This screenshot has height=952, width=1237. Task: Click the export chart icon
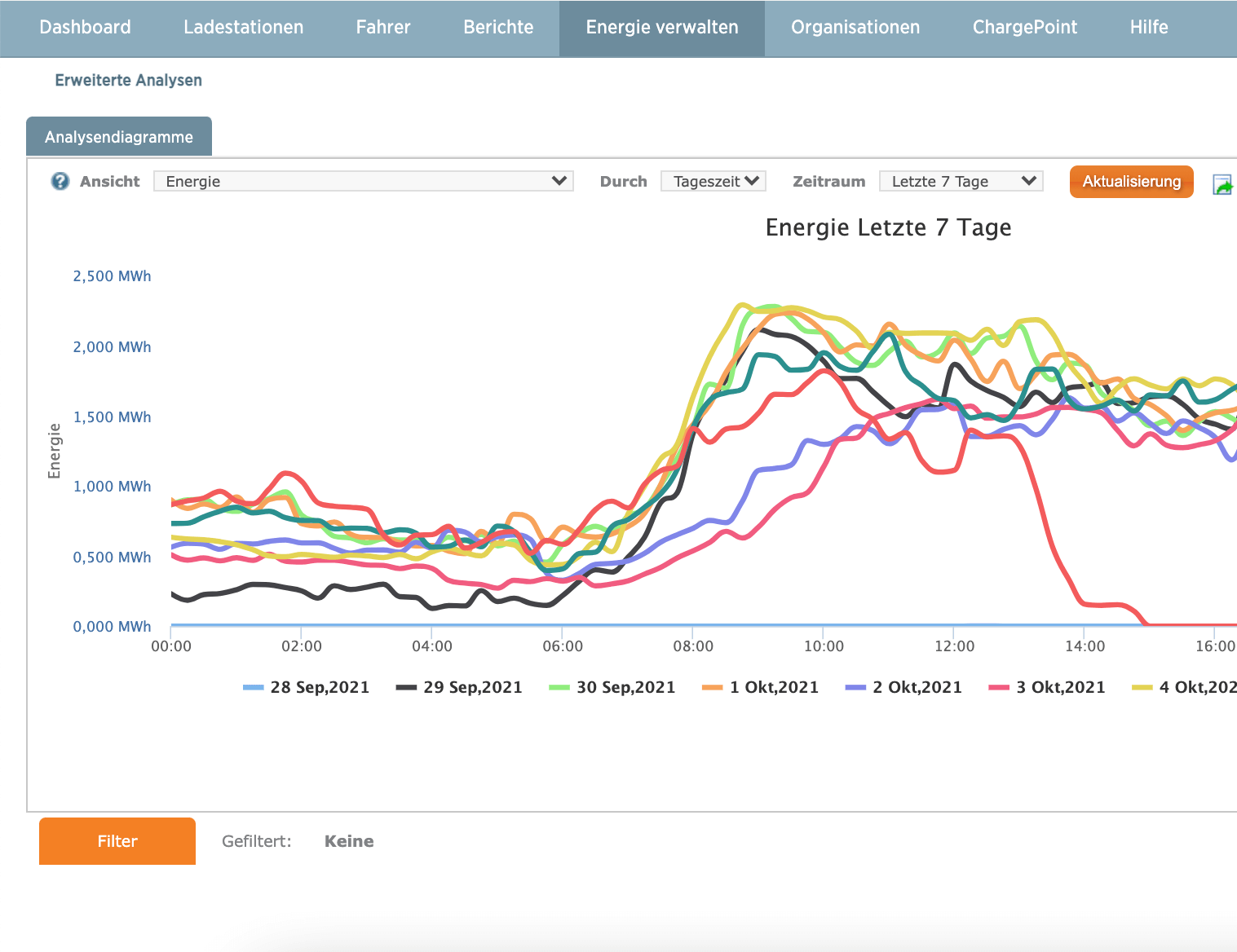coord(1222,185)
